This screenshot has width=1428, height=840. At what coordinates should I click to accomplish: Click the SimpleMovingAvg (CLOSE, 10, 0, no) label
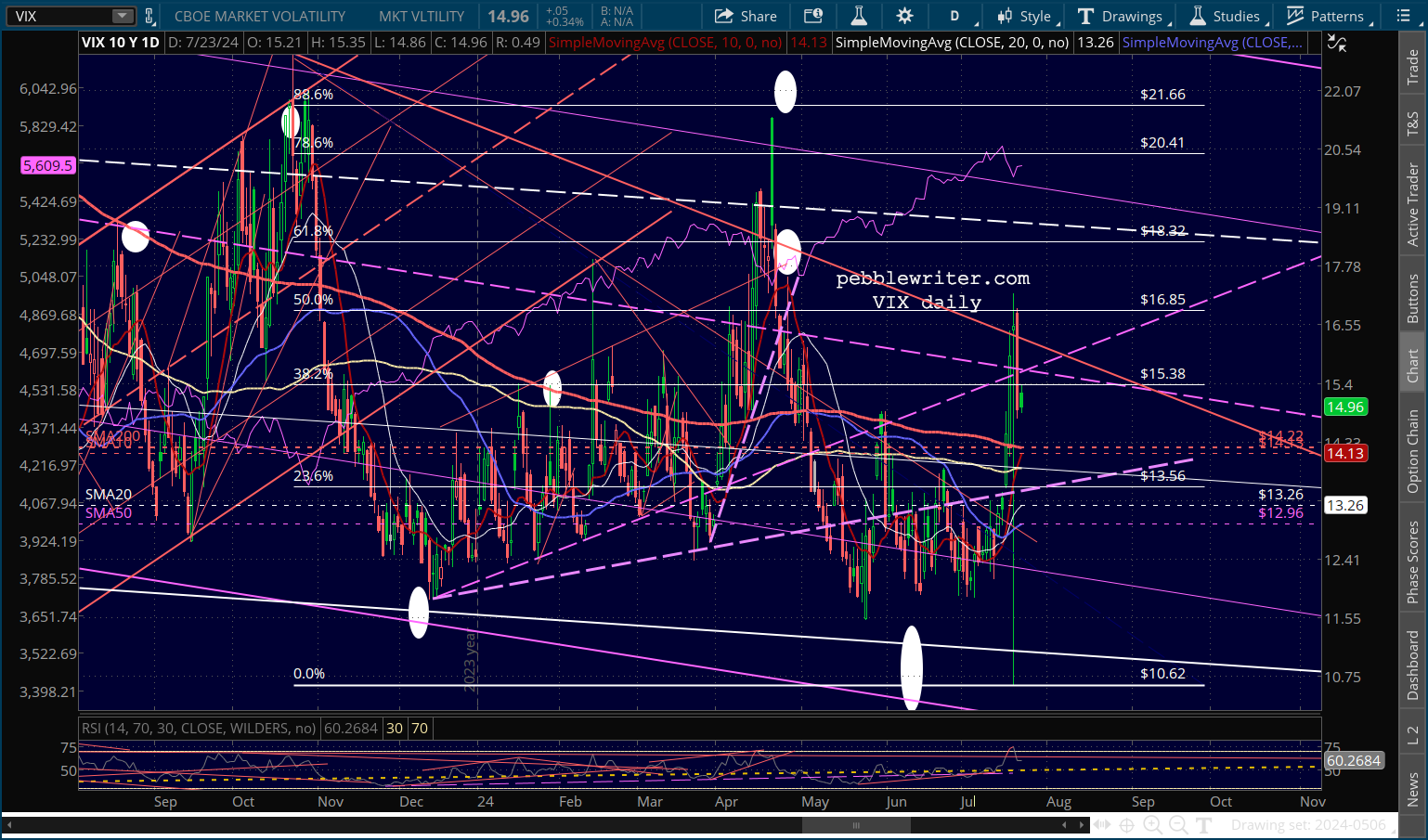(x=666, y=43)
